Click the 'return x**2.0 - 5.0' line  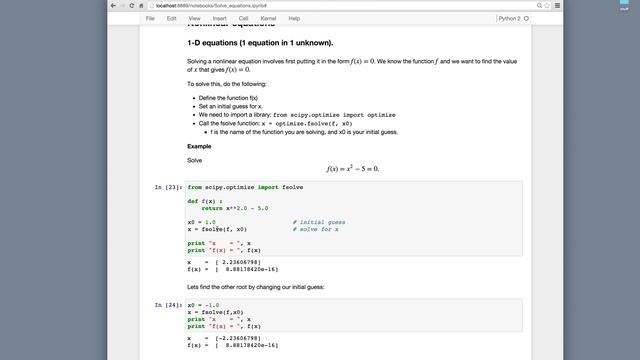pyautogui.click(x=235, y=209)
